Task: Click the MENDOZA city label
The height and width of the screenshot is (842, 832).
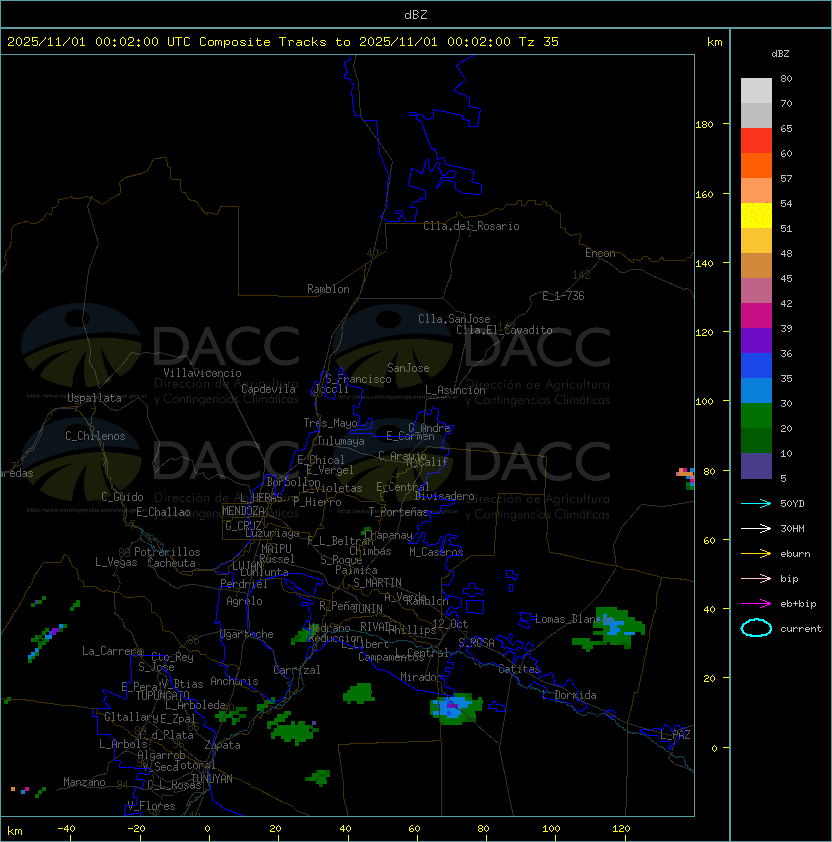Action: click(243, 511)
